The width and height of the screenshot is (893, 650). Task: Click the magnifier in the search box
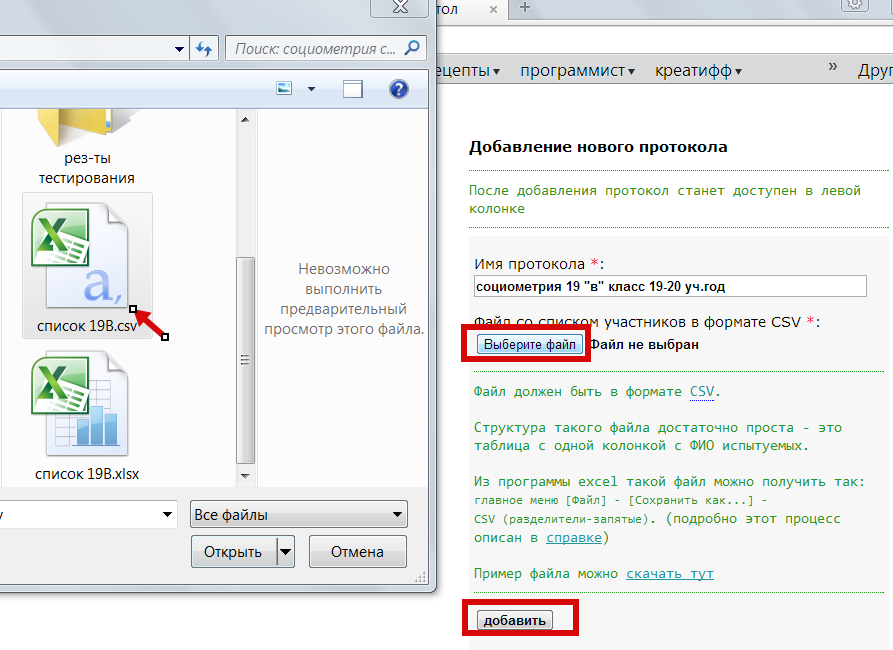point(411,47)
